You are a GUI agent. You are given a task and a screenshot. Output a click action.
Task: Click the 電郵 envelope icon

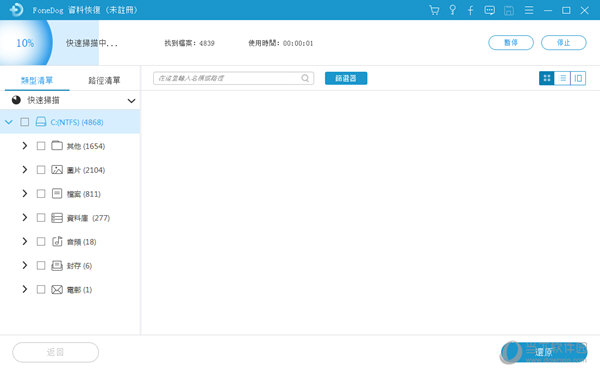[57, 290]
